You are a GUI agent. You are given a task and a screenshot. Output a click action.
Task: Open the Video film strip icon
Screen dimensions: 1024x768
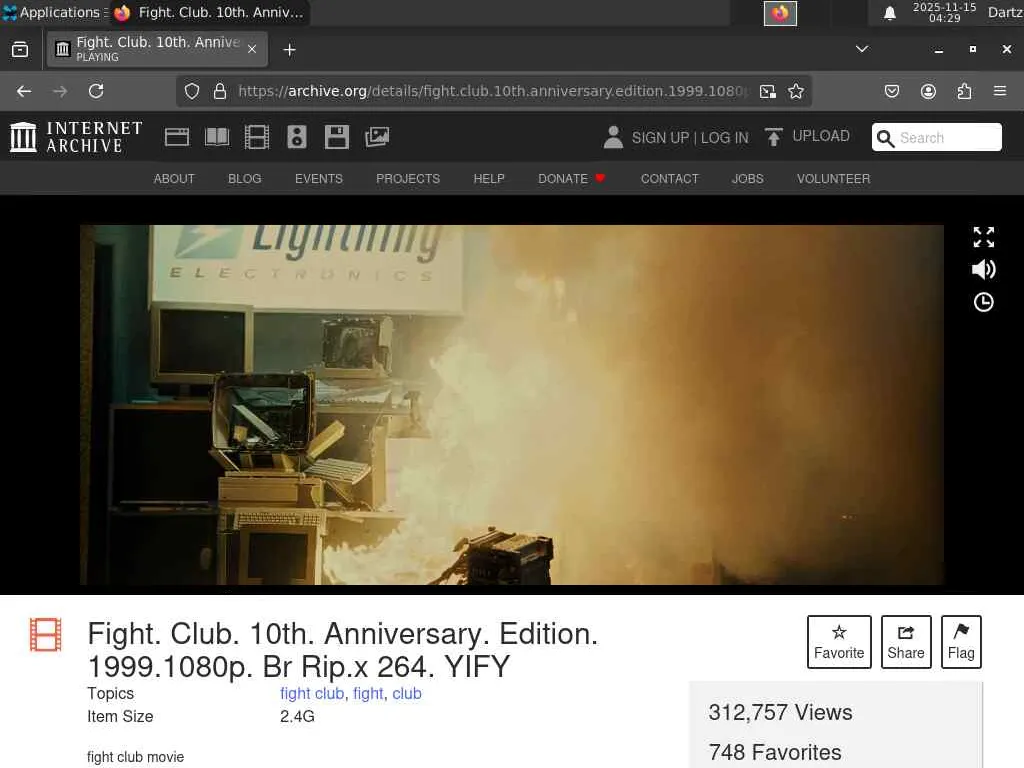257,137
